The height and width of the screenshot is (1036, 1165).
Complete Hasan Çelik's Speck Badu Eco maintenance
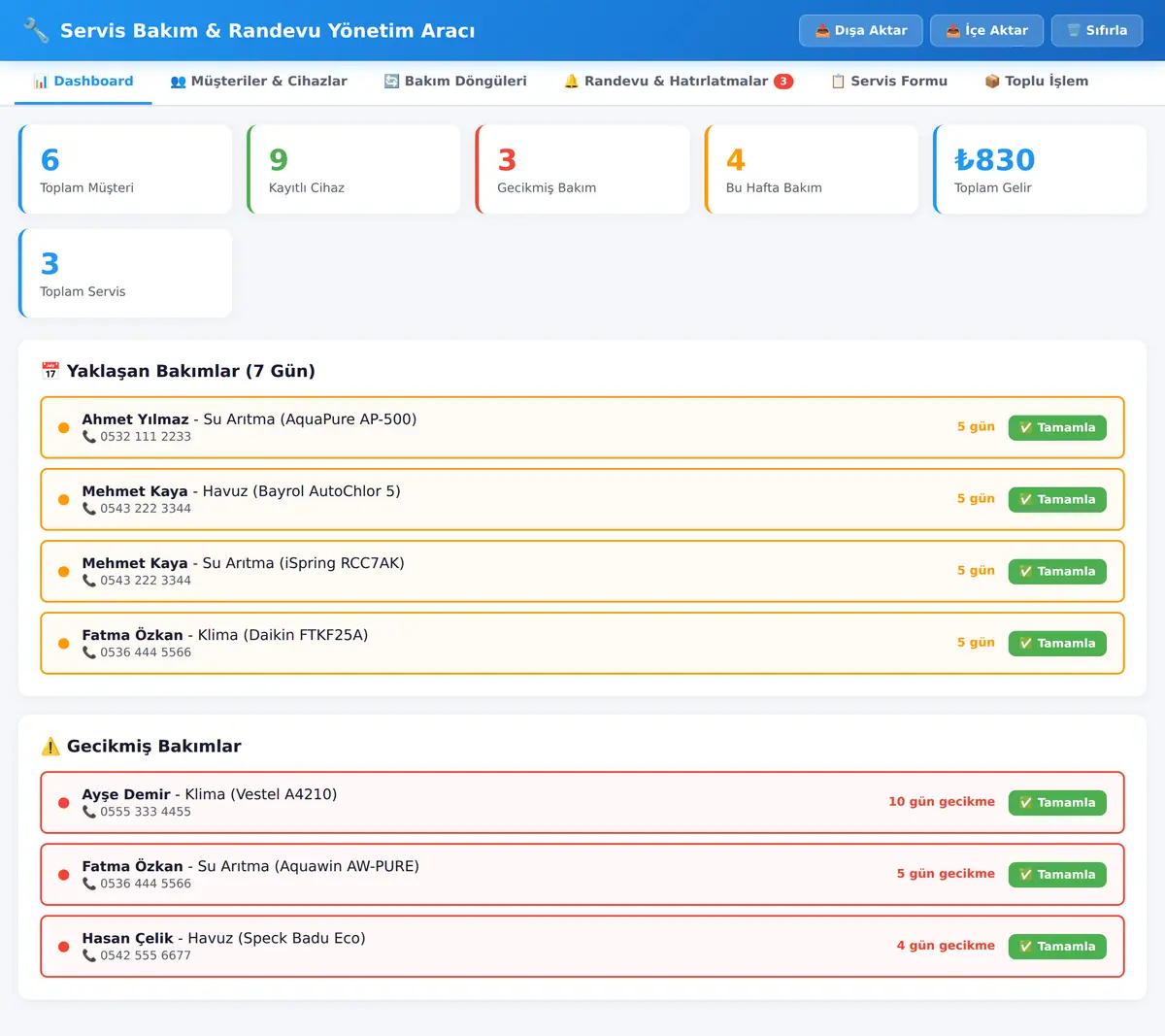pos(1057,946)
